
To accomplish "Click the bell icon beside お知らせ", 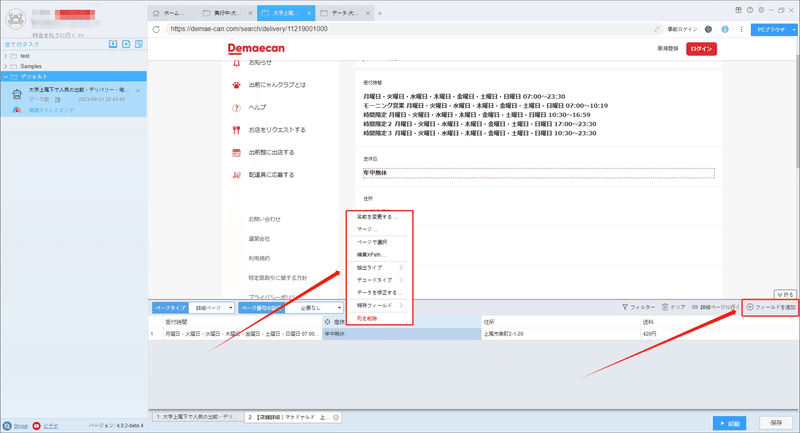I will point(236,63).
